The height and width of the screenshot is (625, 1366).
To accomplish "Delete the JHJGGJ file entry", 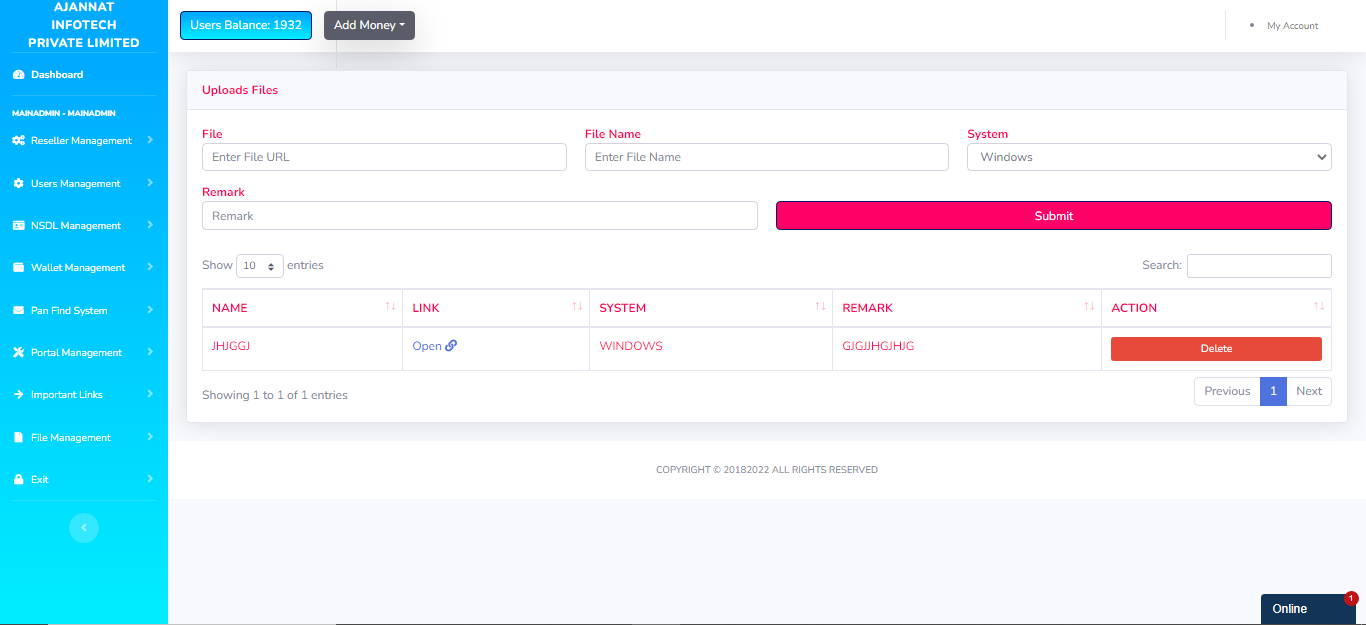I will point(1216,349).
